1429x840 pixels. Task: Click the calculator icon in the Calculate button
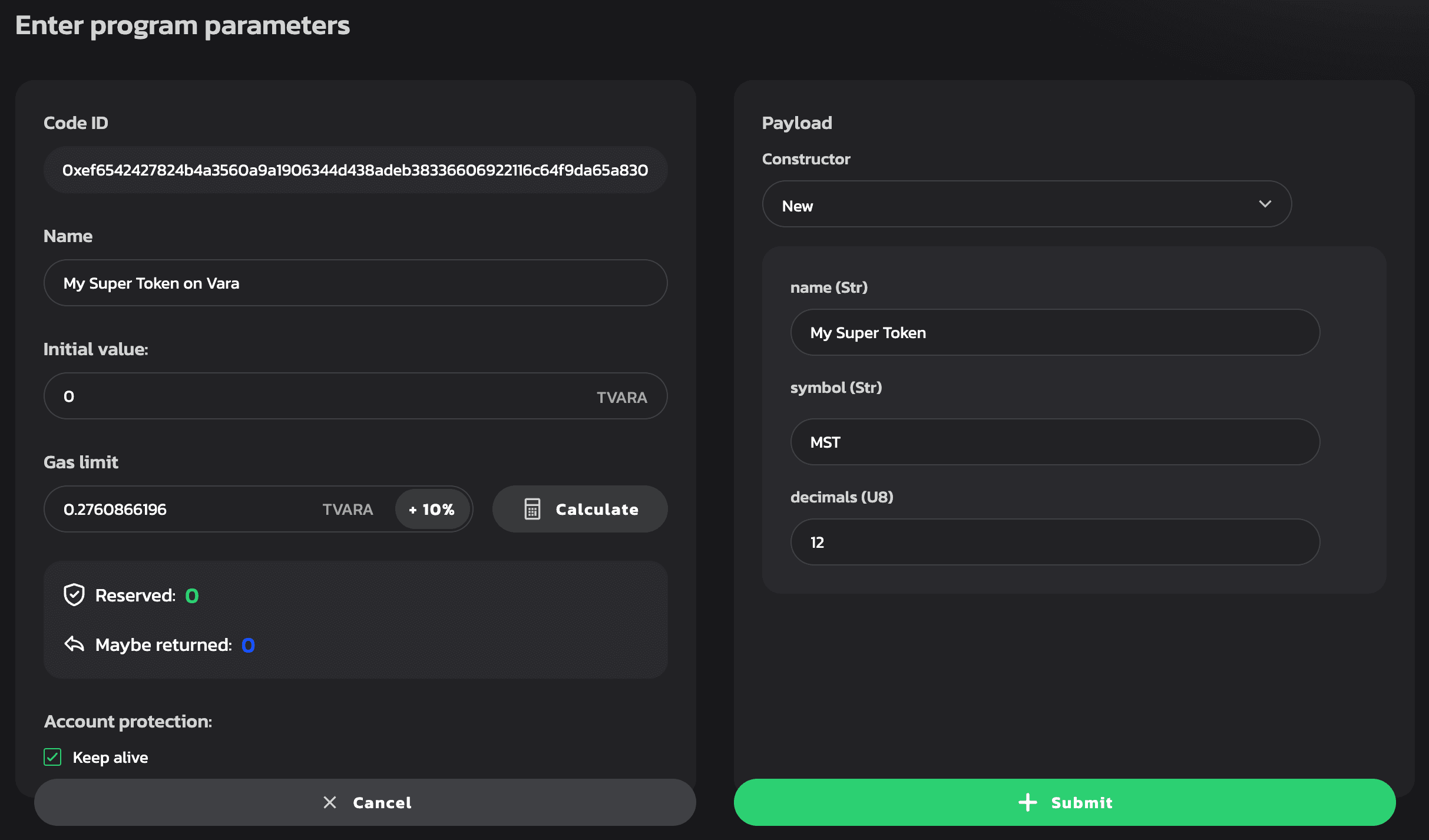pyautogui.click(x=532, y=509)
